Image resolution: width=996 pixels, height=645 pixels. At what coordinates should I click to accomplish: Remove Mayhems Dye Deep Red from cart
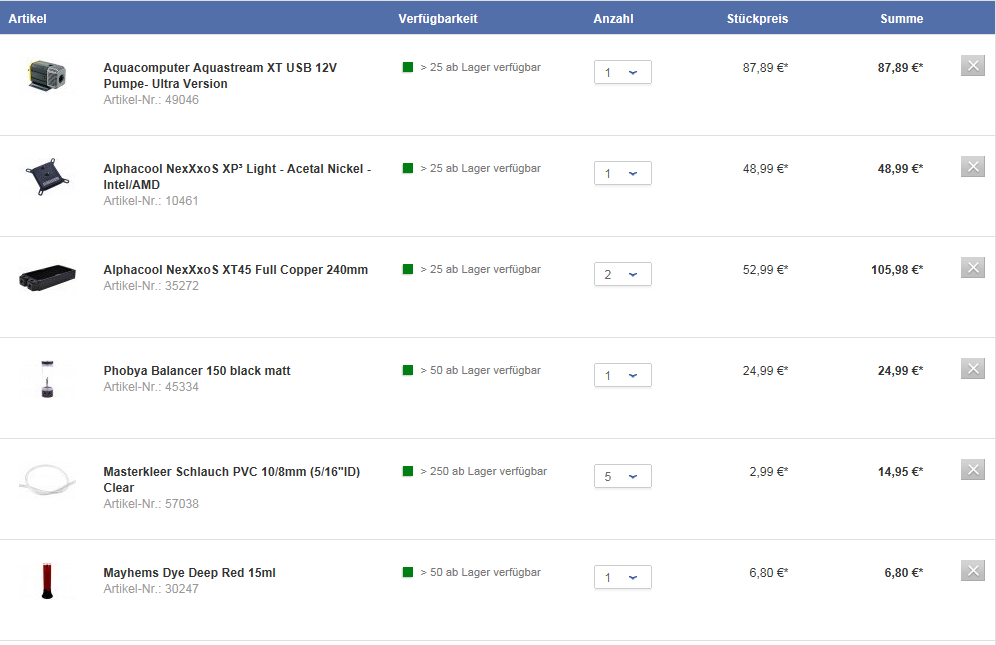(972, 571)
